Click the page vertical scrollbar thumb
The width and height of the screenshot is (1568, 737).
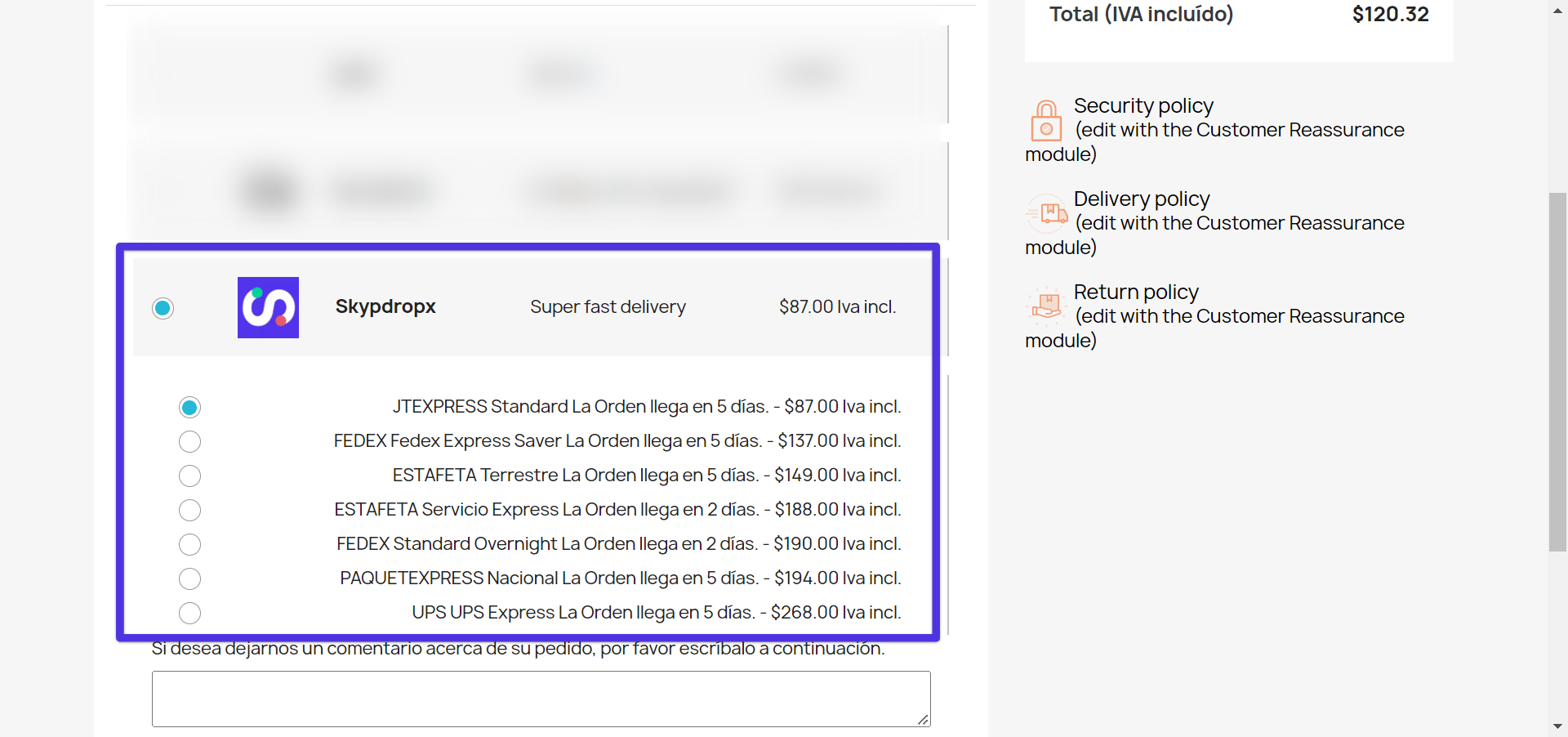tap(1557, 372)
